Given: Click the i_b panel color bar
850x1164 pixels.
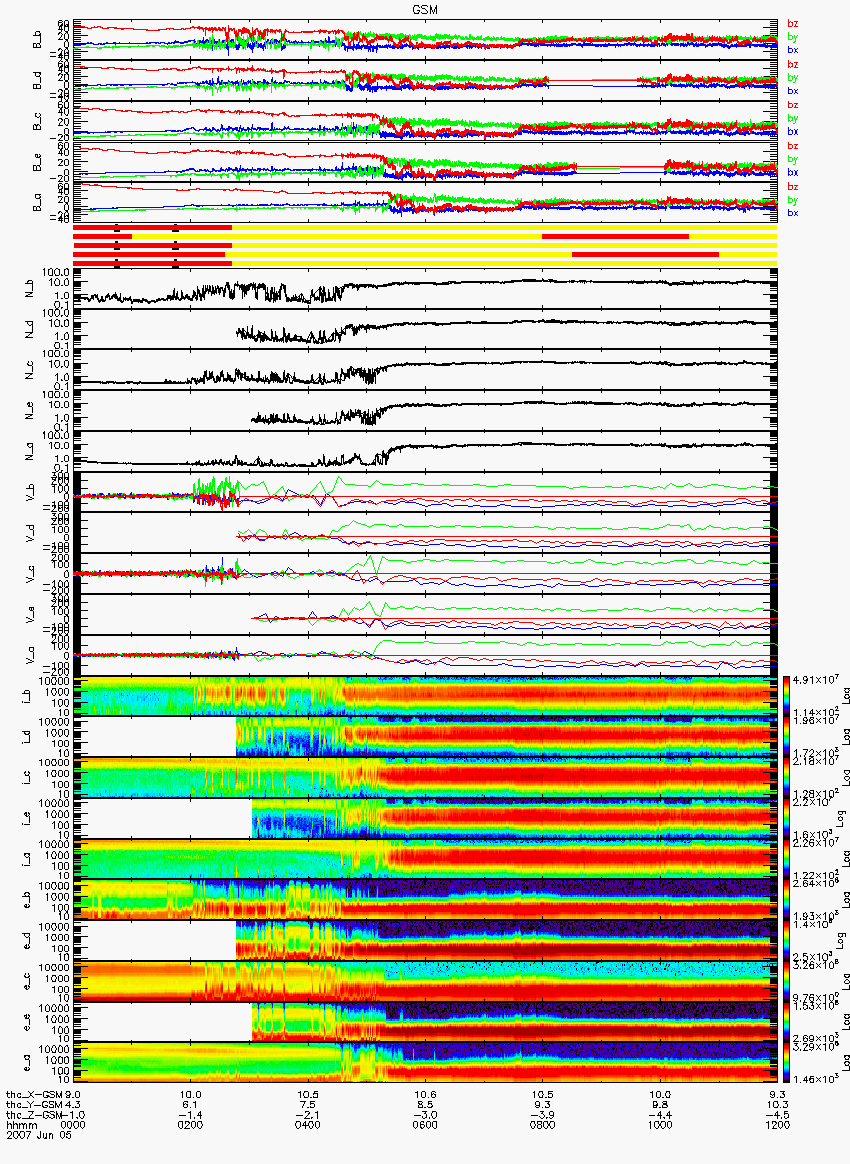Looking at the screenshot, I should click(786, 696).
